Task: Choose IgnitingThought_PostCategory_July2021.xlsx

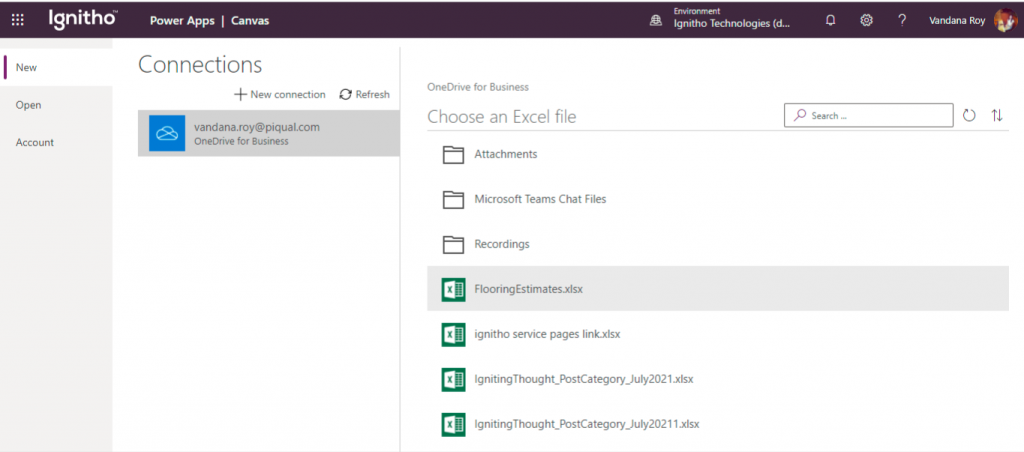Action: click(x=718, y=379)
